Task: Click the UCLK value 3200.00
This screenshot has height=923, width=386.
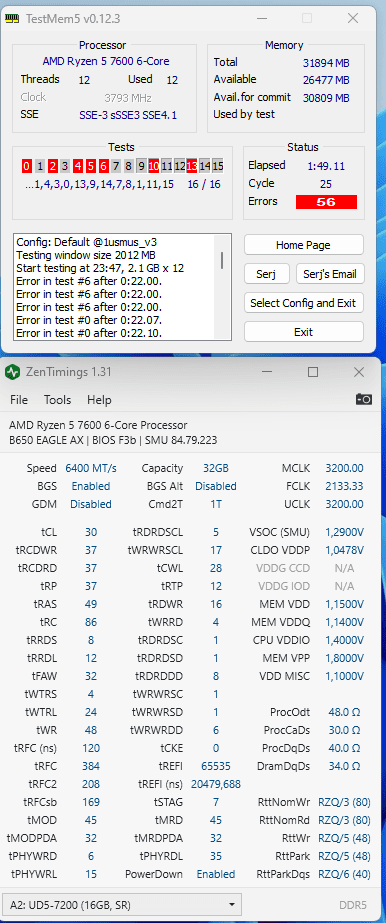Action: 344,504
